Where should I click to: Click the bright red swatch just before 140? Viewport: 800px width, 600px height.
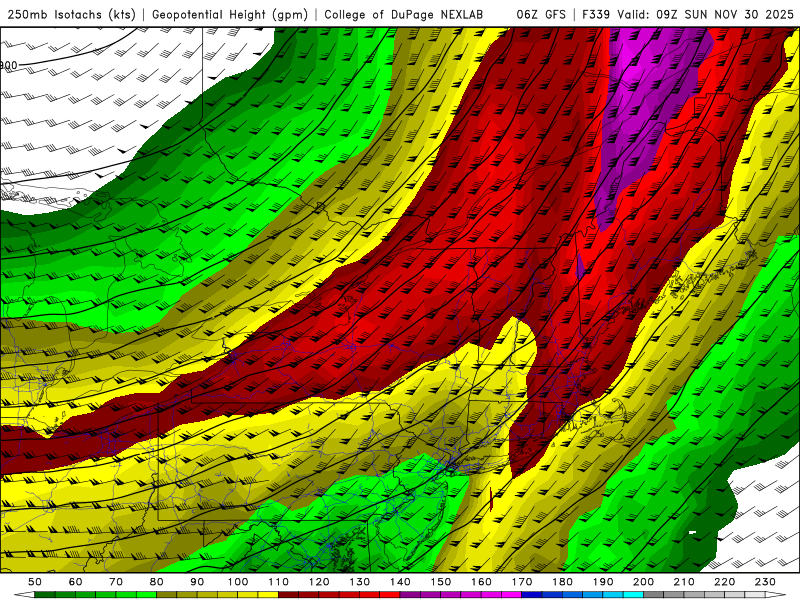coord(390,595)
